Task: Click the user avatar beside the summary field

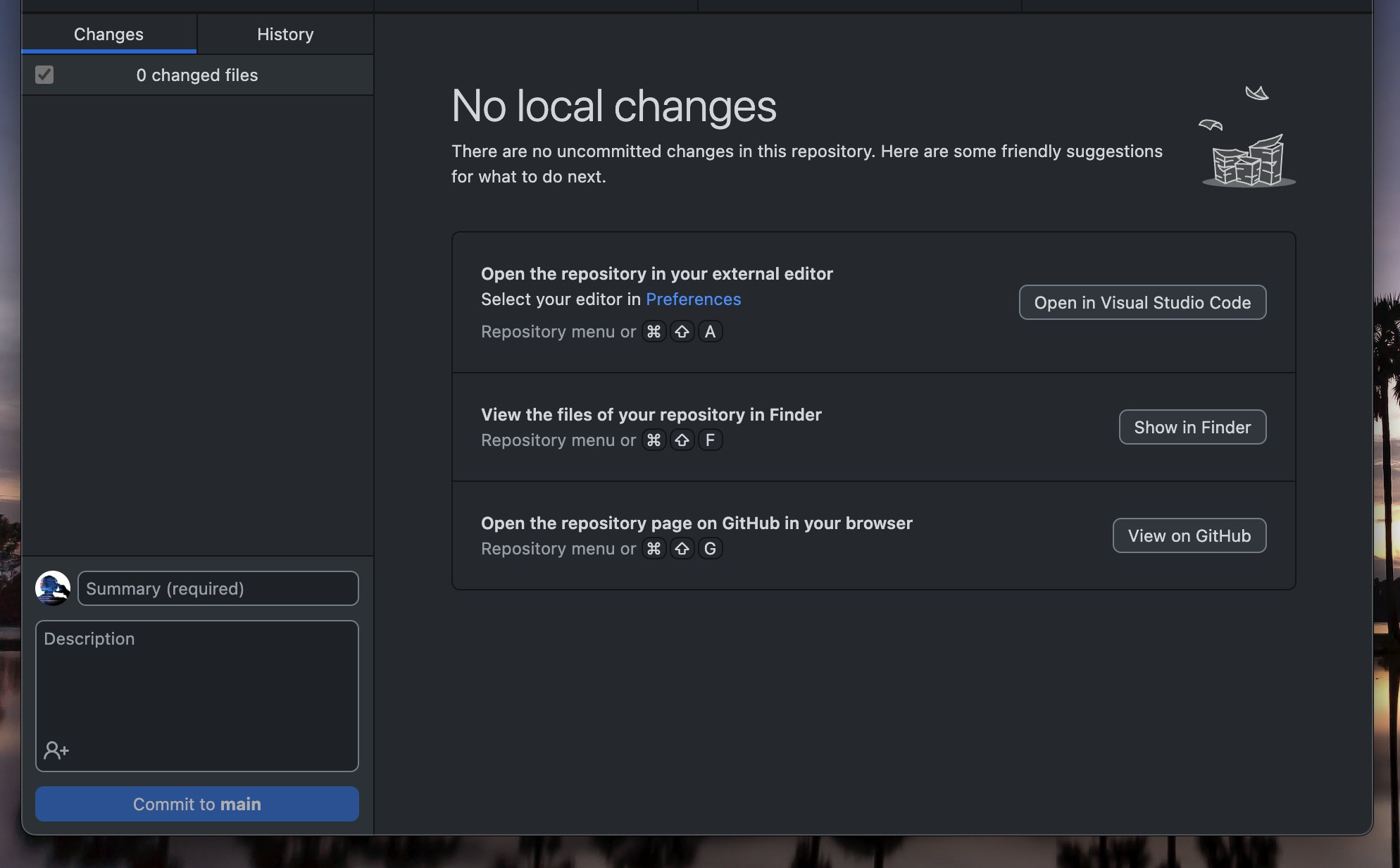Action: [53, 588]
